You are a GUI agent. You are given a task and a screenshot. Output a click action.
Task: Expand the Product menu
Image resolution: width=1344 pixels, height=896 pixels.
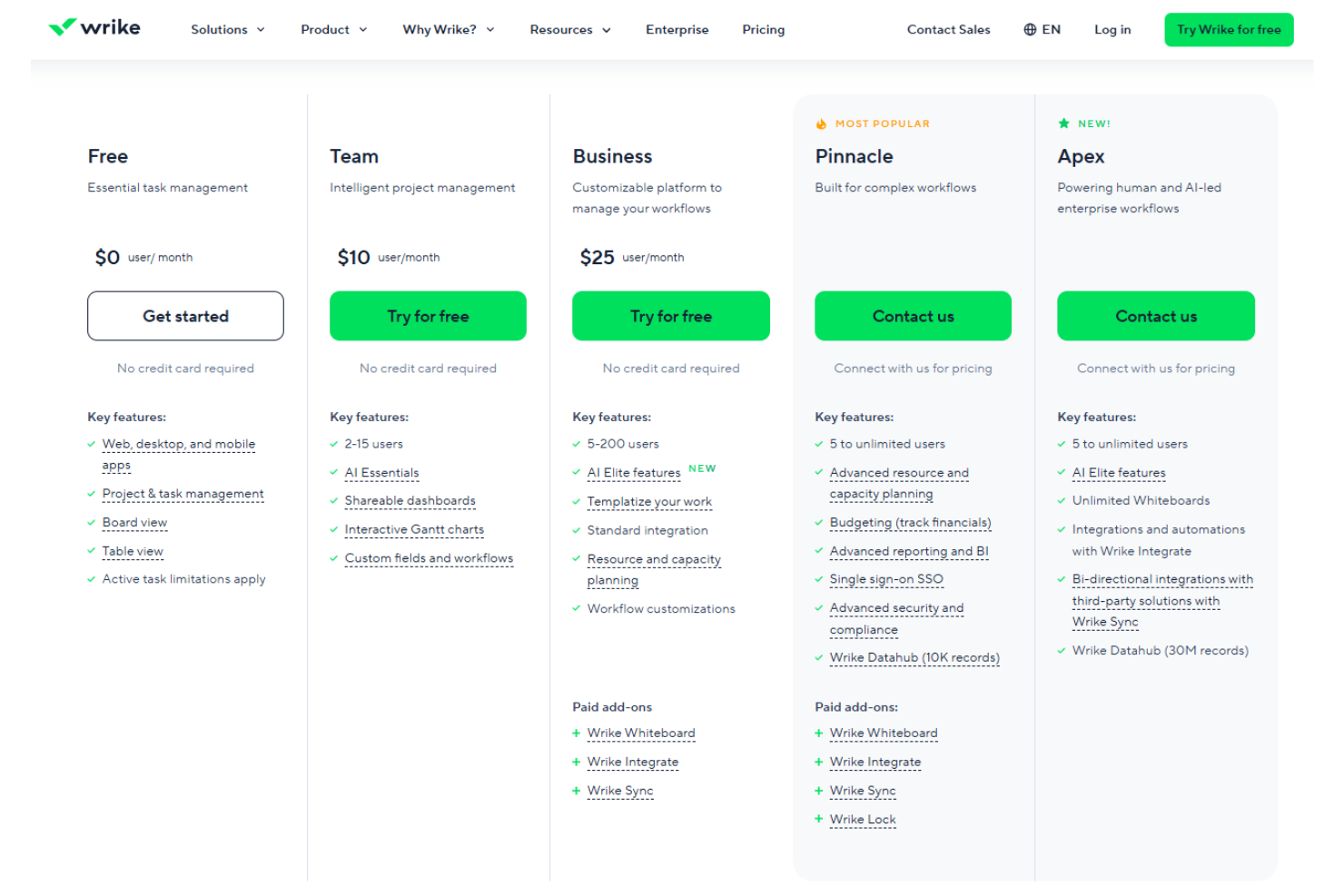click(x=334, y=29)
